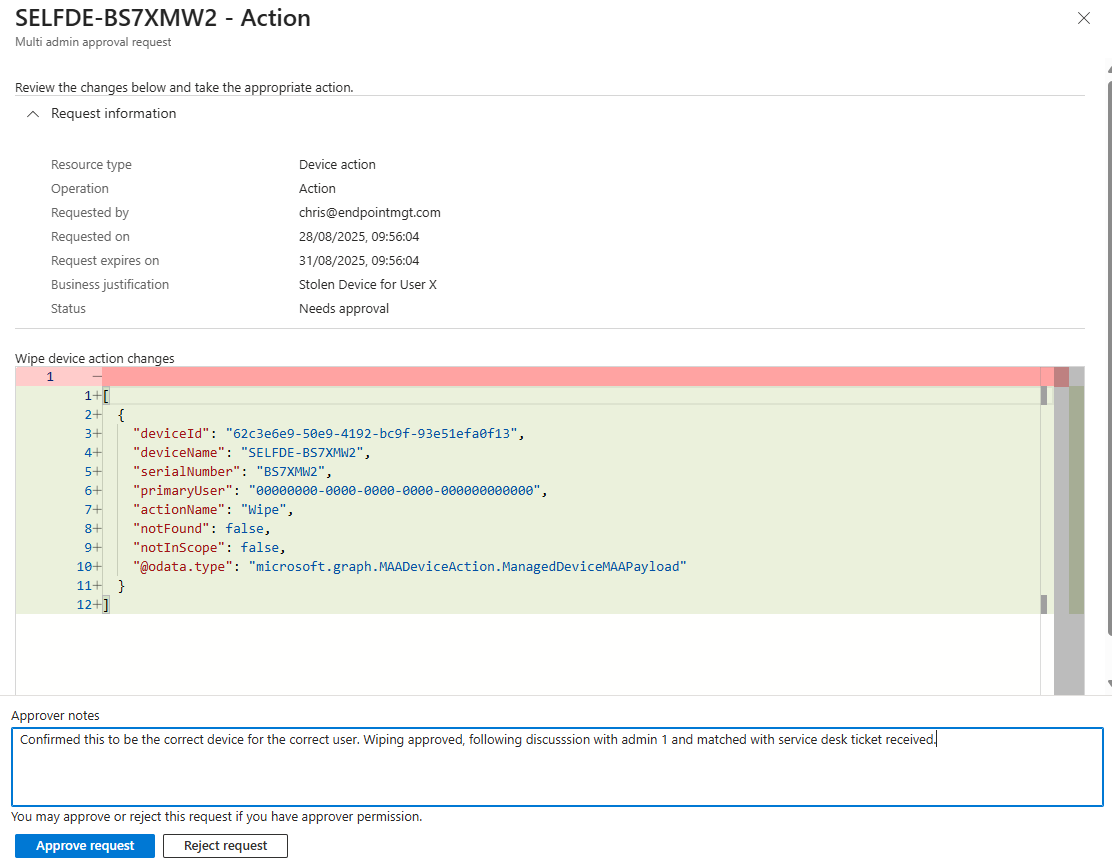Click the 'Request expires on' field label
The height and width of the screenshot is (858, 1112).
(105, 260)
